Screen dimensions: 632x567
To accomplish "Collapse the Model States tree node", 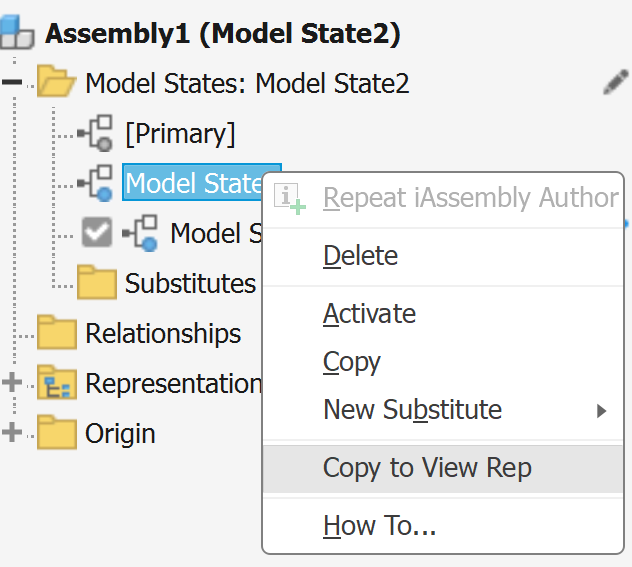I will pyautogui.click(x=12, y=83).
